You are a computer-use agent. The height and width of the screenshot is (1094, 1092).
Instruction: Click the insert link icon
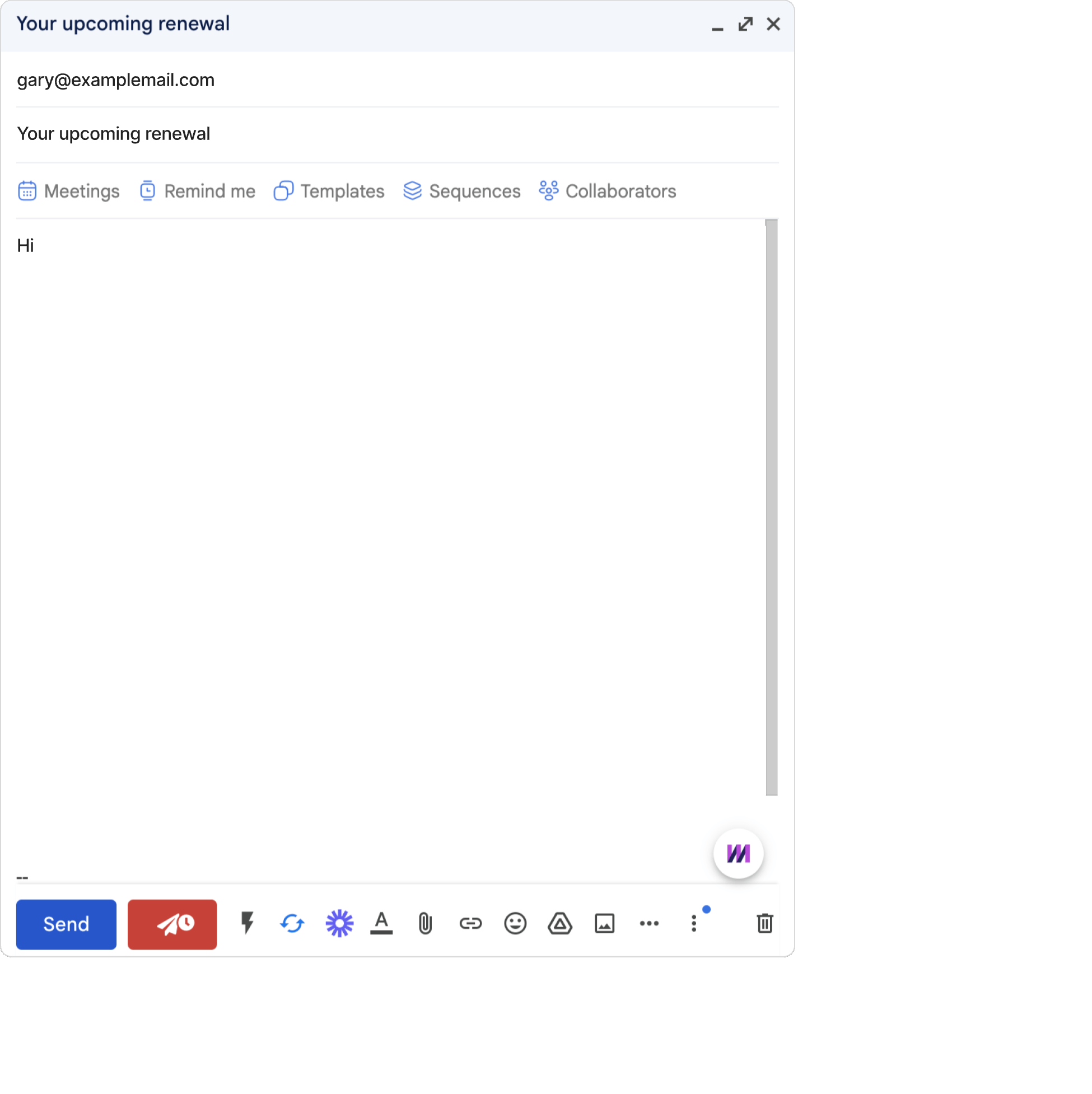(470, 922)
